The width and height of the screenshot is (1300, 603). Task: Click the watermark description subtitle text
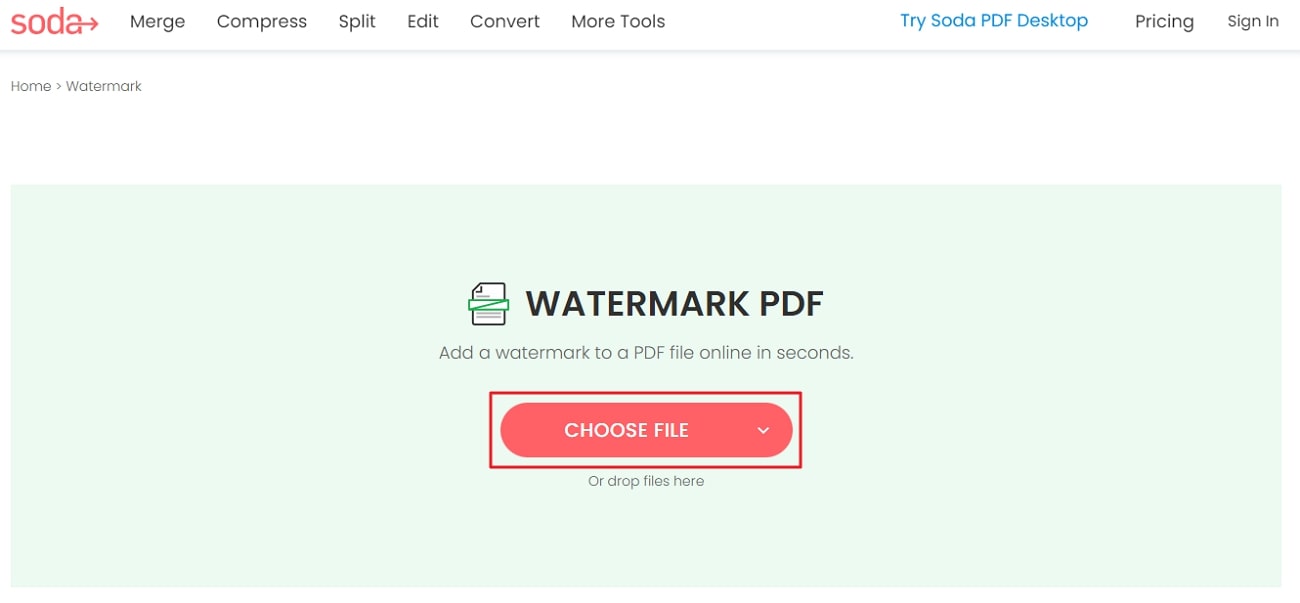(645, 352)
